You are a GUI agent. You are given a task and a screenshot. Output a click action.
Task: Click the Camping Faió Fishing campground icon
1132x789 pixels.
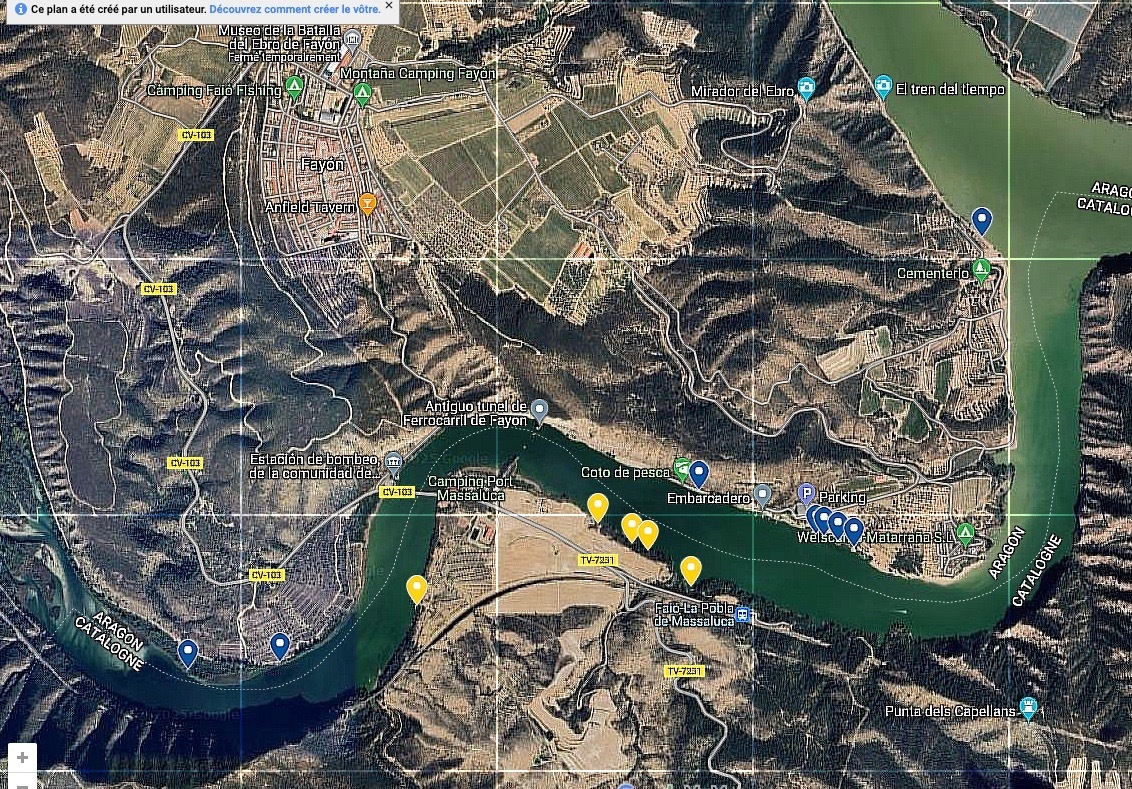[x=294, y=88]
